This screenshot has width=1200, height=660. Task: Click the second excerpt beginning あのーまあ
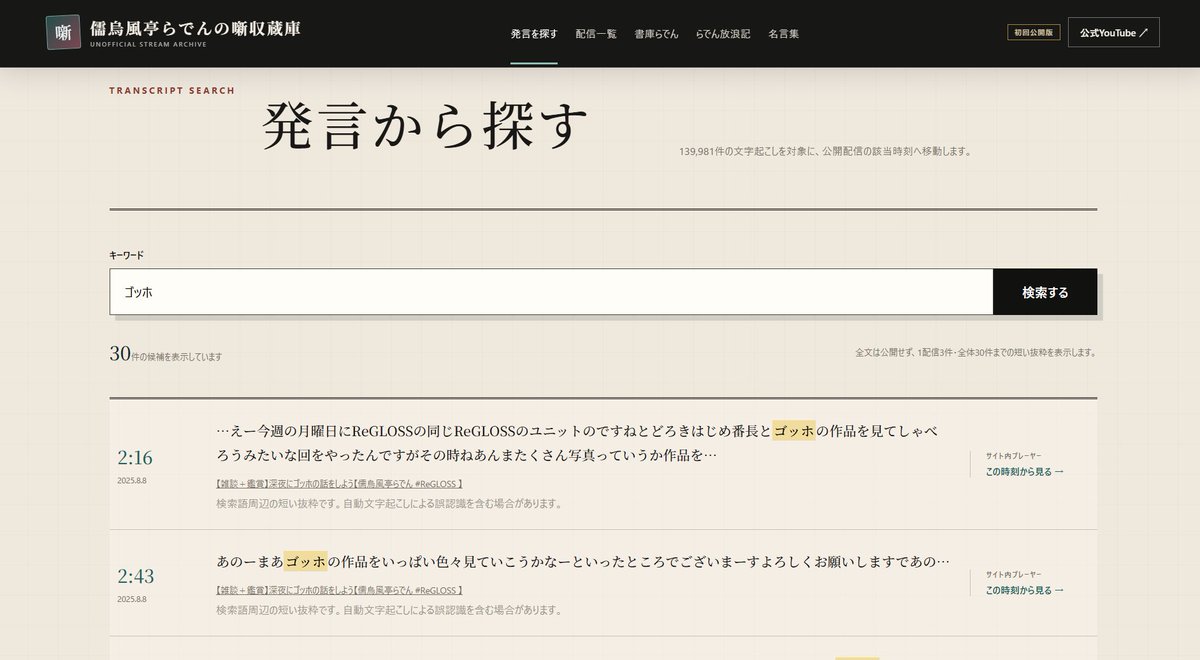583,562
